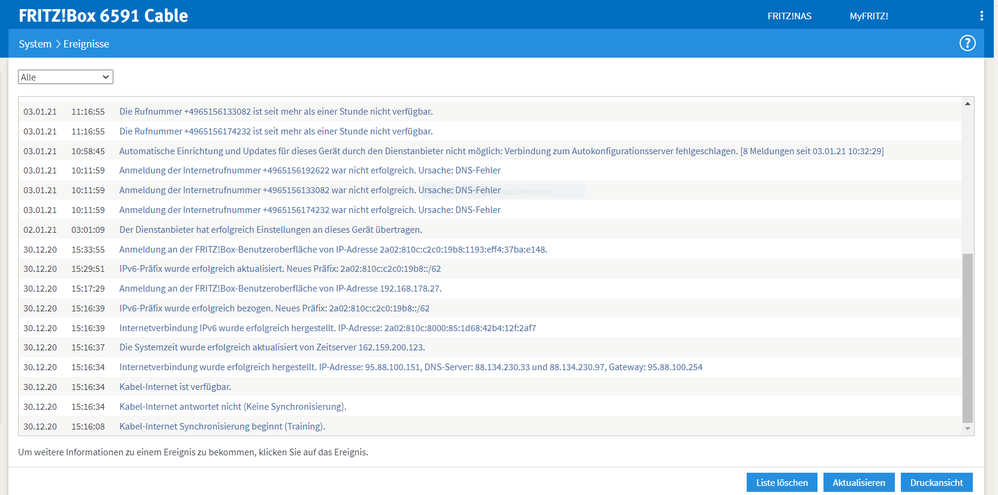
Task: Click the Aktualisieren button
Action: tap(859, 482)
